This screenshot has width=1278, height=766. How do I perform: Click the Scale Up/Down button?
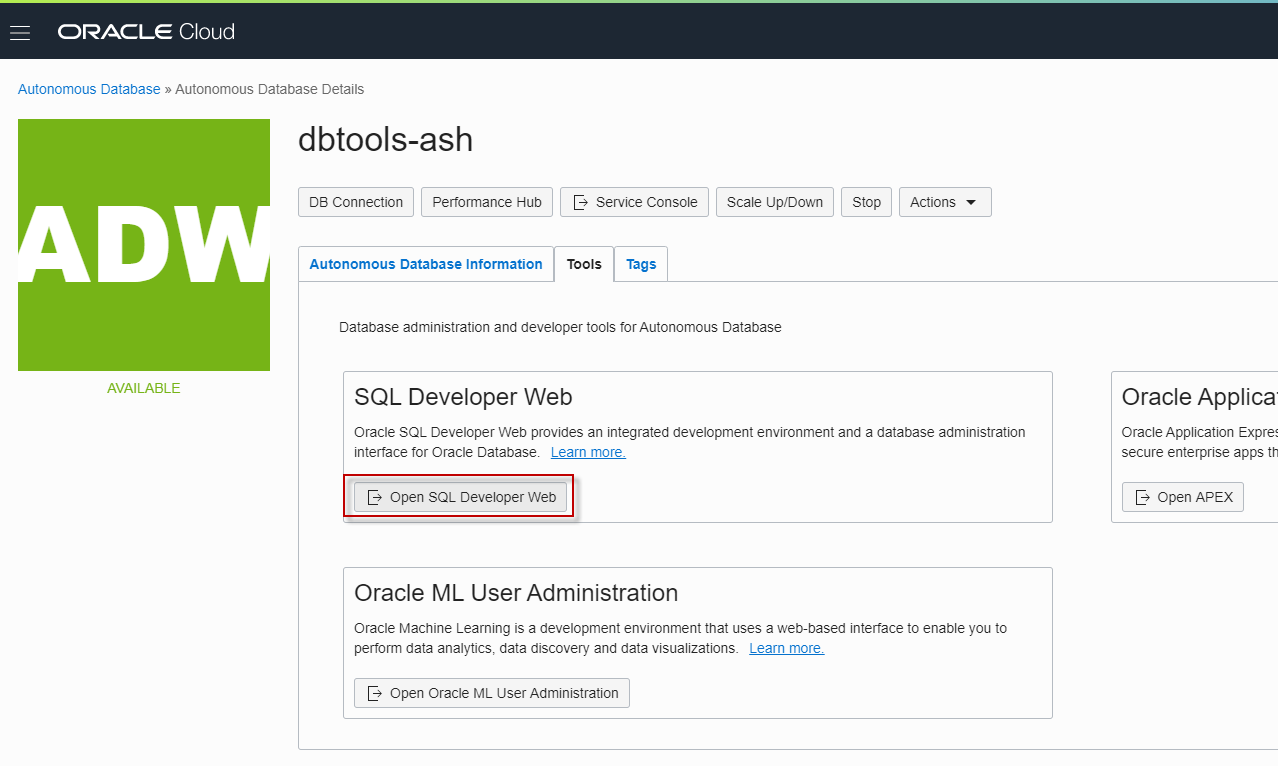[775, 202]
